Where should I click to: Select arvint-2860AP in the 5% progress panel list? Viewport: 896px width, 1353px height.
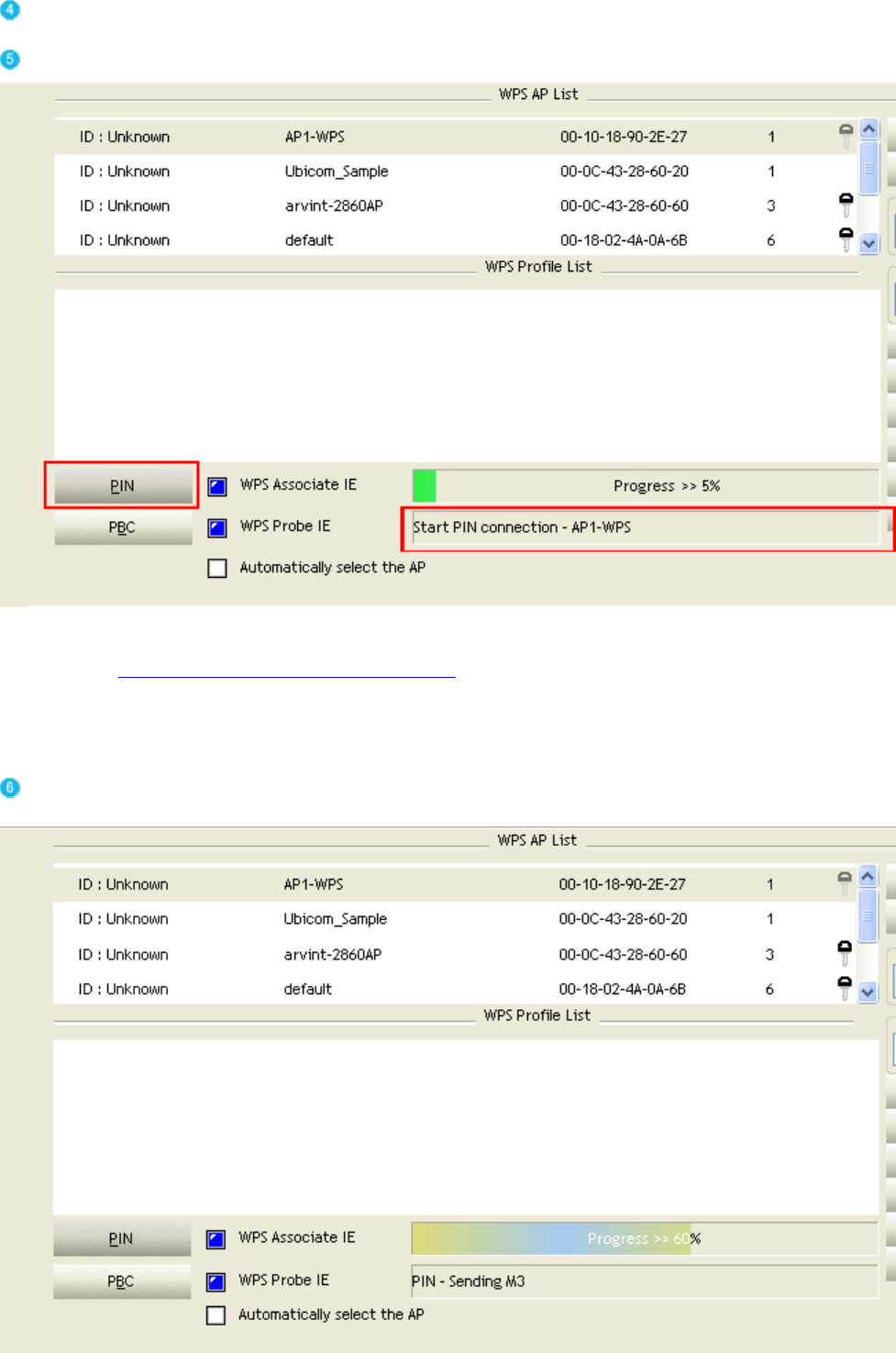[x=334, y=205]
